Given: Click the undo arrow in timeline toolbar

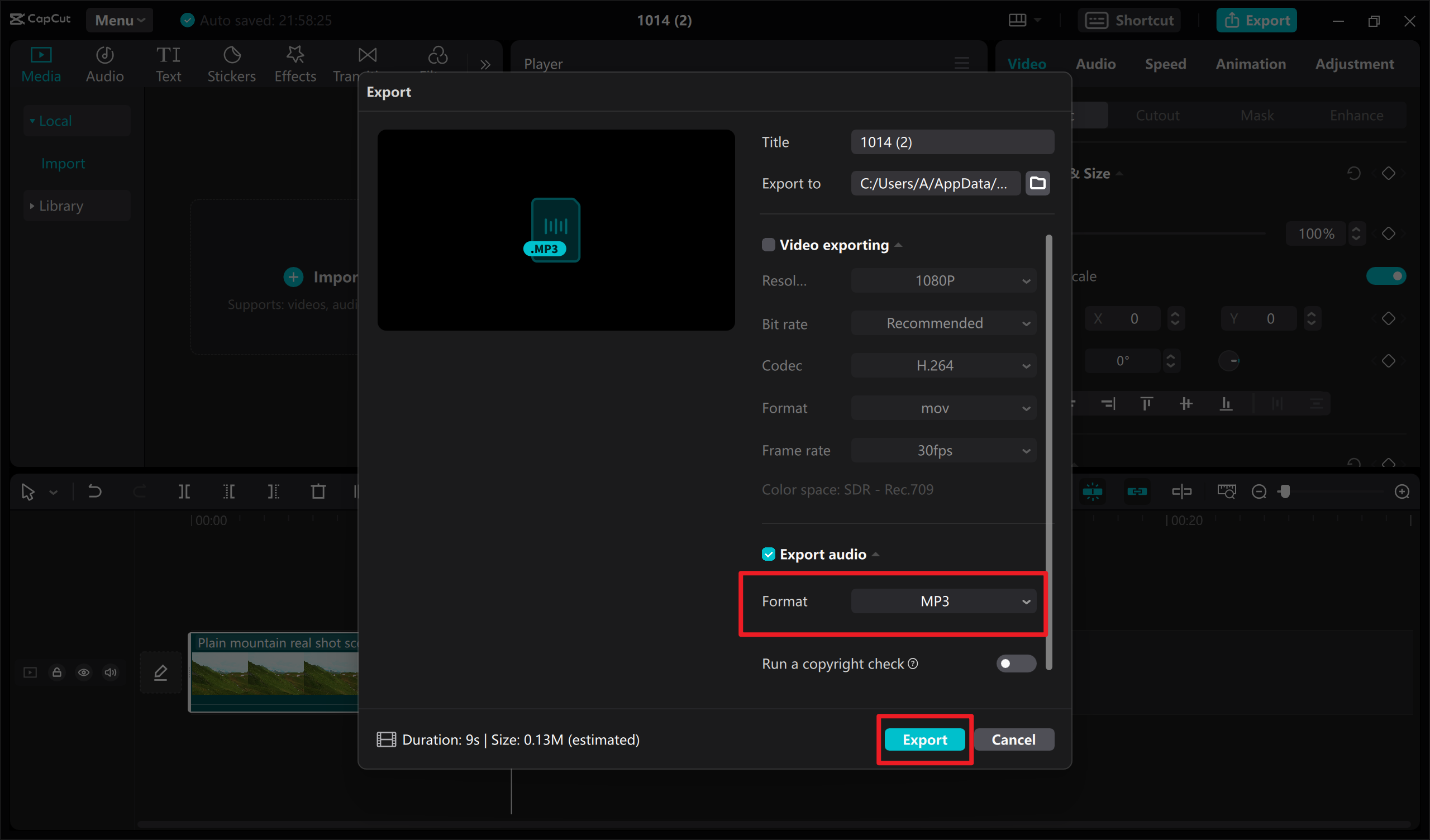Looking at the screenshot, I should pyautogui.click(x=95, y=491).
